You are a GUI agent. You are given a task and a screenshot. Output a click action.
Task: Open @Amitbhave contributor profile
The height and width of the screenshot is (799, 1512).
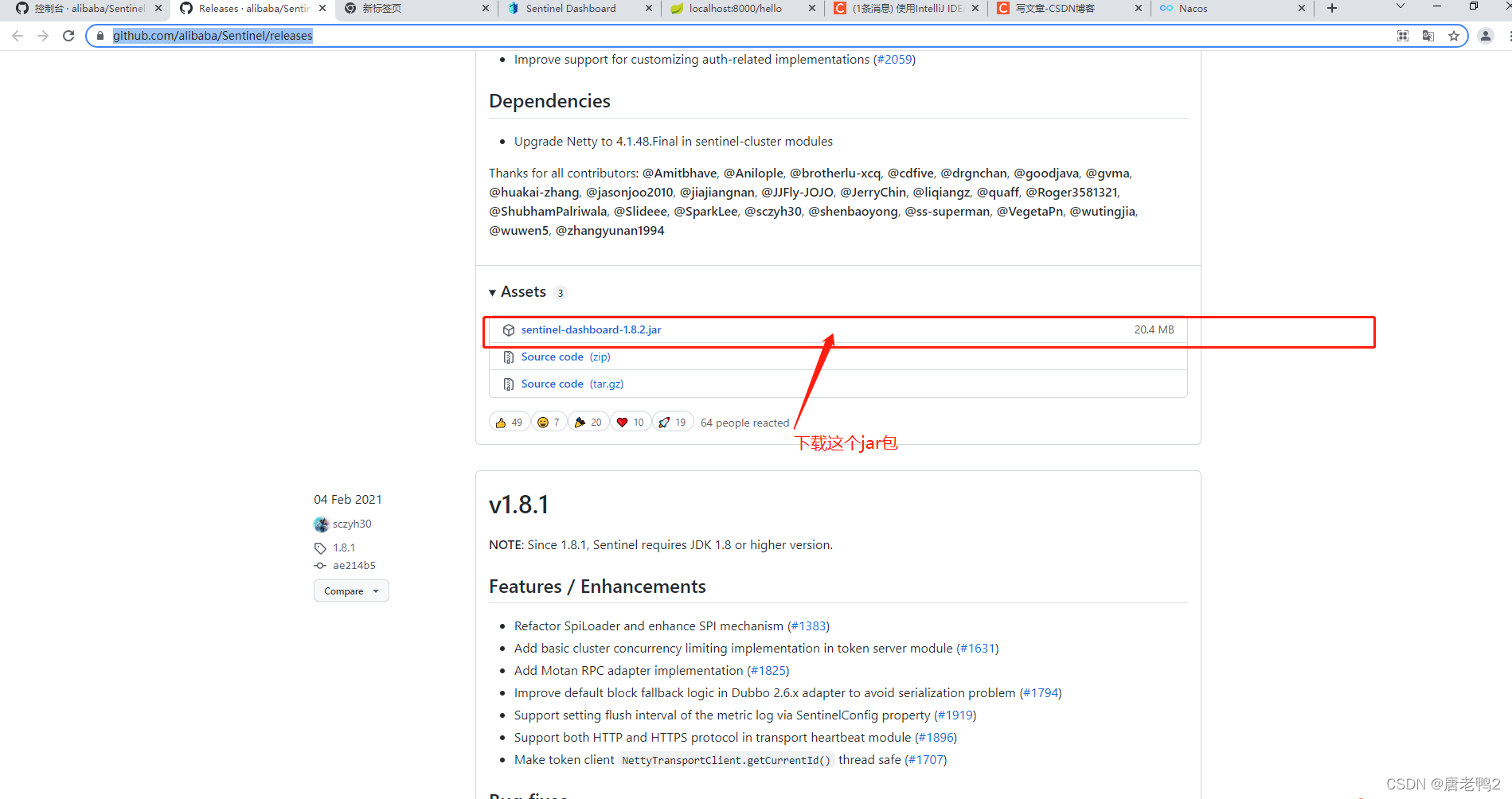[679, 173]
